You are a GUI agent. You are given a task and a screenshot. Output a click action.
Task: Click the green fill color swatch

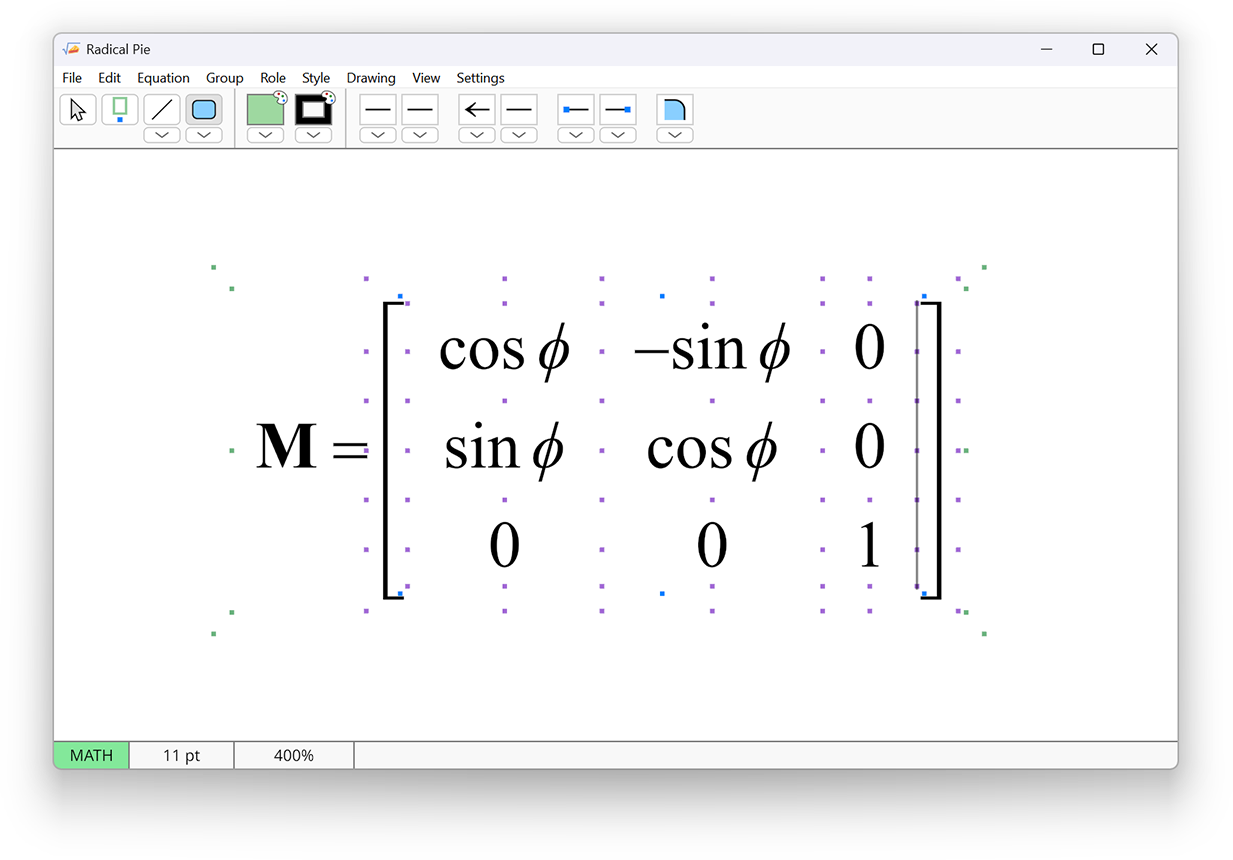click(264, 109)
